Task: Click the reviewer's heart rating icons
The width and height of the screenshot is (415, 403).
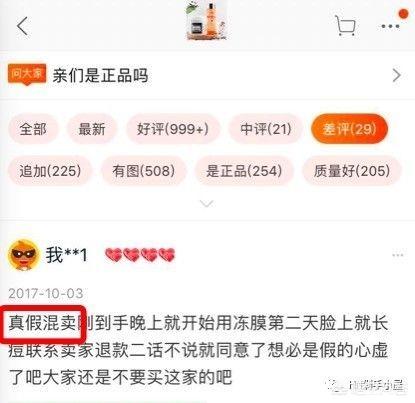Action: (140, 255)
